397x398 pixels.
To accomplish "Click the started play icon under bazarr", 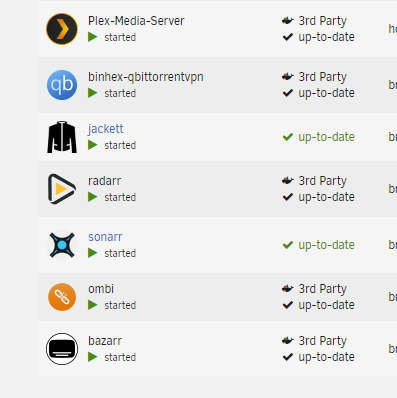I will 93,357.
